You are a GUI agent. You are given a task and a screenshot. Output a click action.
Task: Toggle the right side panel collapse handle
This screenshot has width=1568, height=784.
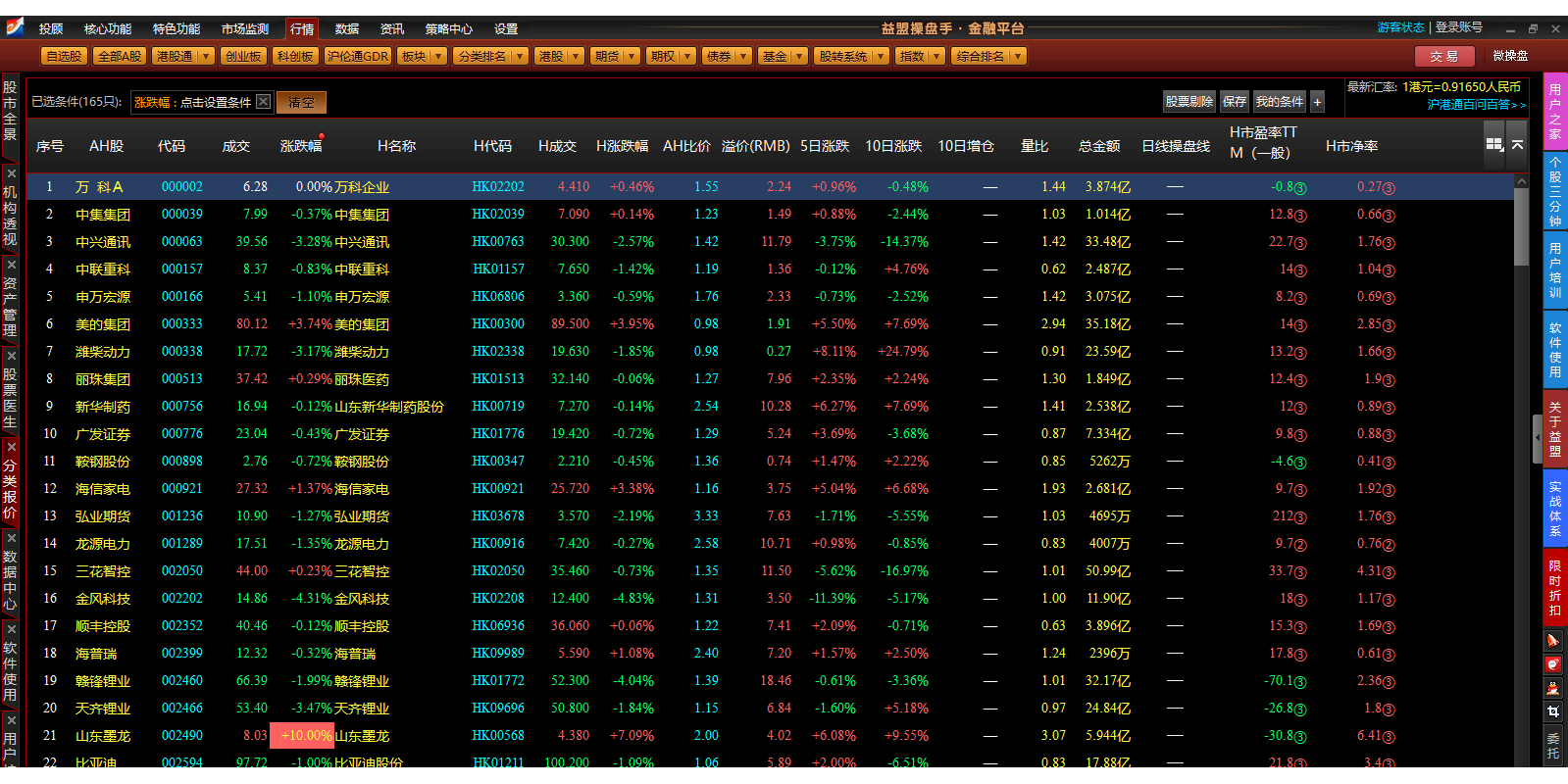1537,440
